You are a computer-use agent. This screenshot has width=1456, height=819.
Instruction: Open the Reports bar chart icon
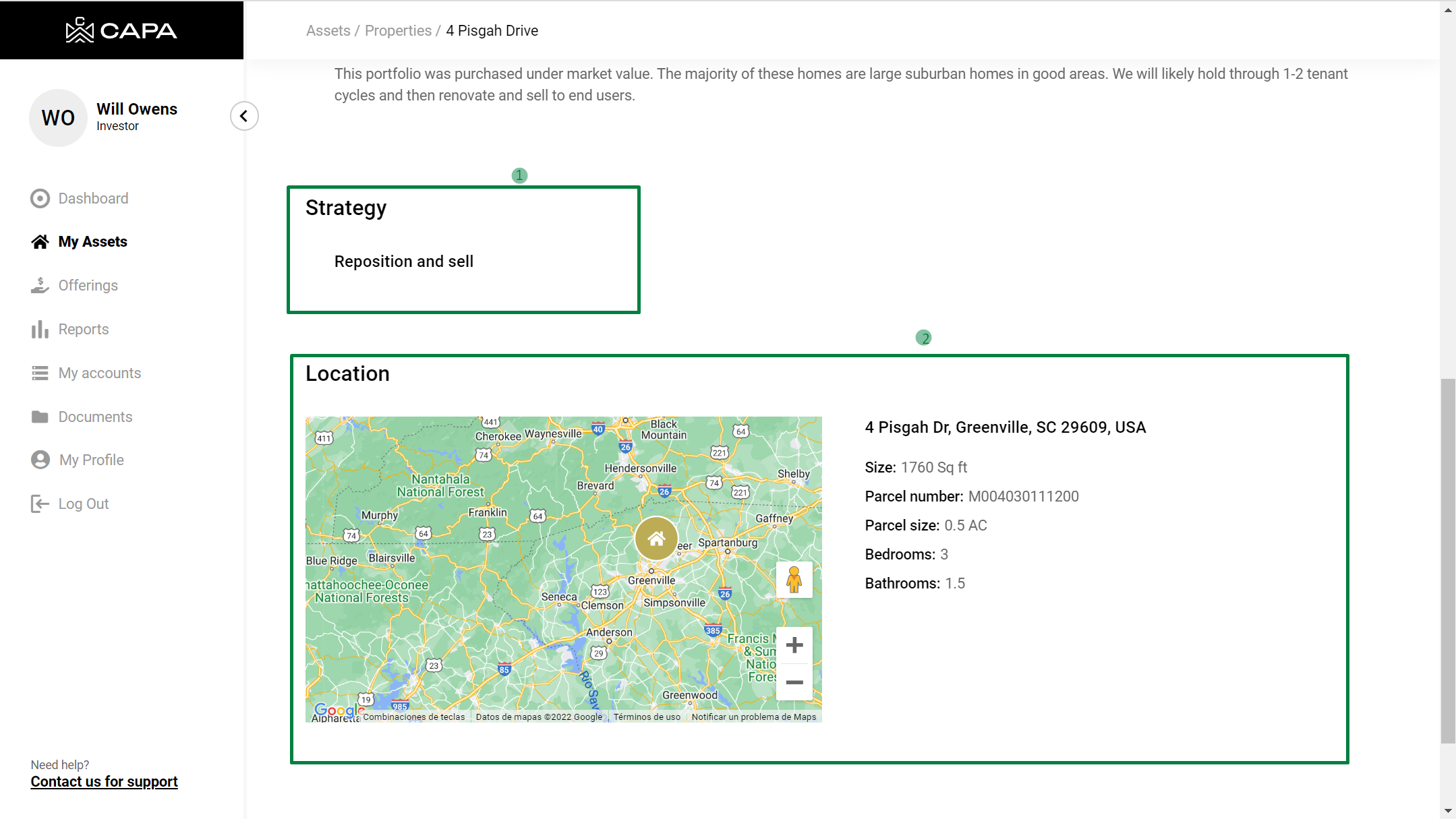coord(40,330)
